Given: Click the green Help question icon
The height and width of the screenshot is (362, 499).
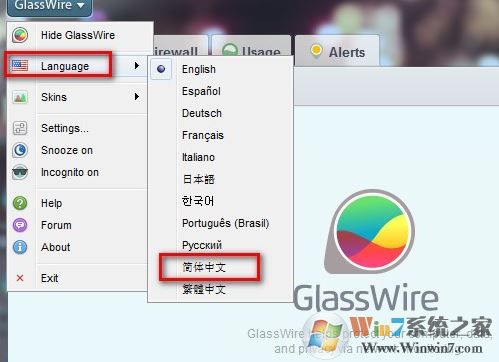Looking at the screenshot, I should tap(20, 203).
